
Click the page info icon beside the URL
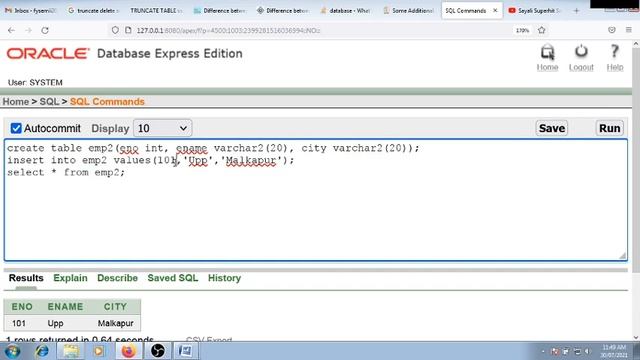coord(128,30)
